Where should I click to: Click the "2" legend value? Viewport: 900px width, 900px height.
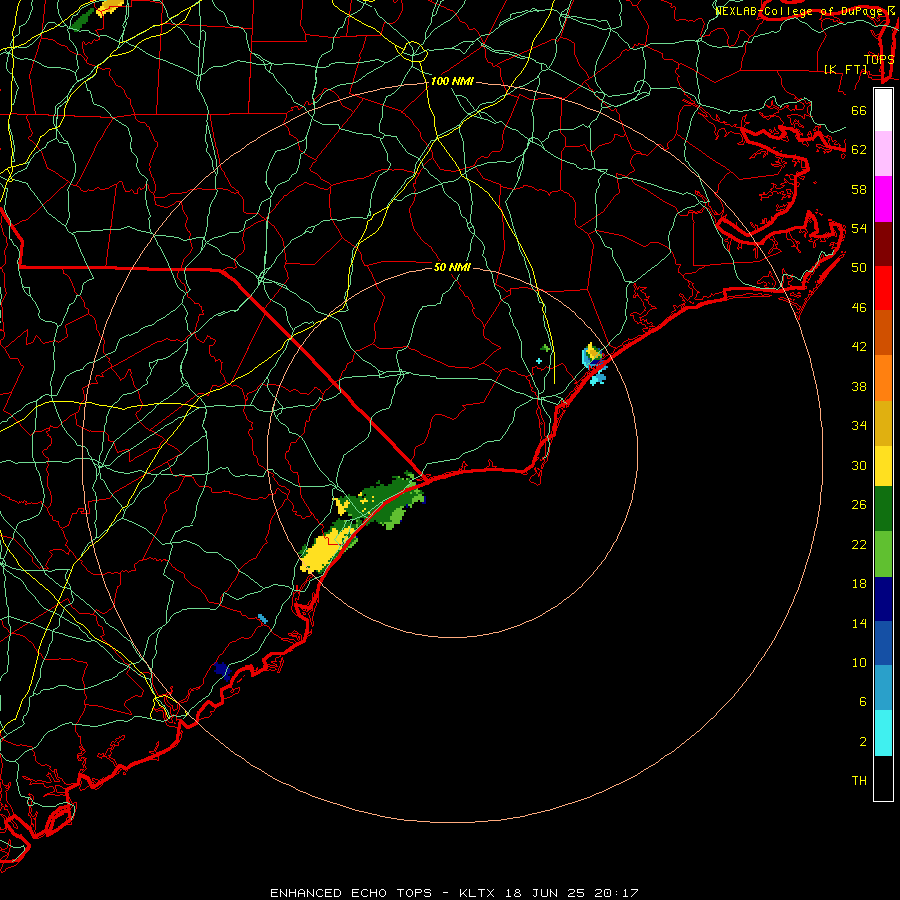(862, 742)
